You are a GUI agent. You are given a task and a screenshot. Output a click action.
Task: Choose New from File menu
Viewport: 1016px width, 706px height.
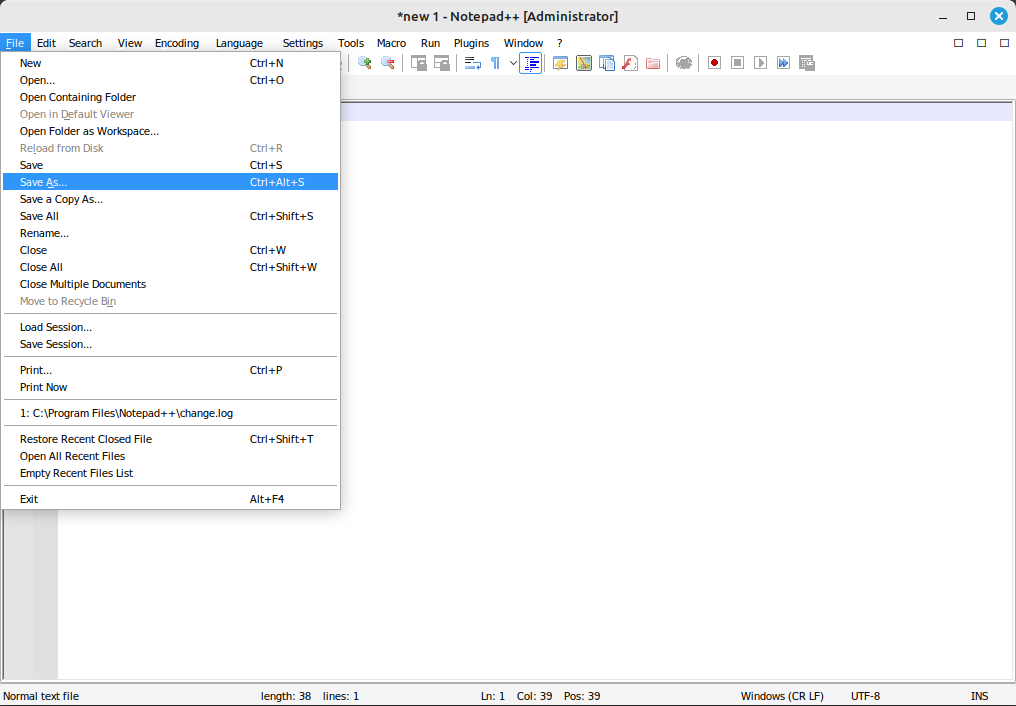point(170,63)
